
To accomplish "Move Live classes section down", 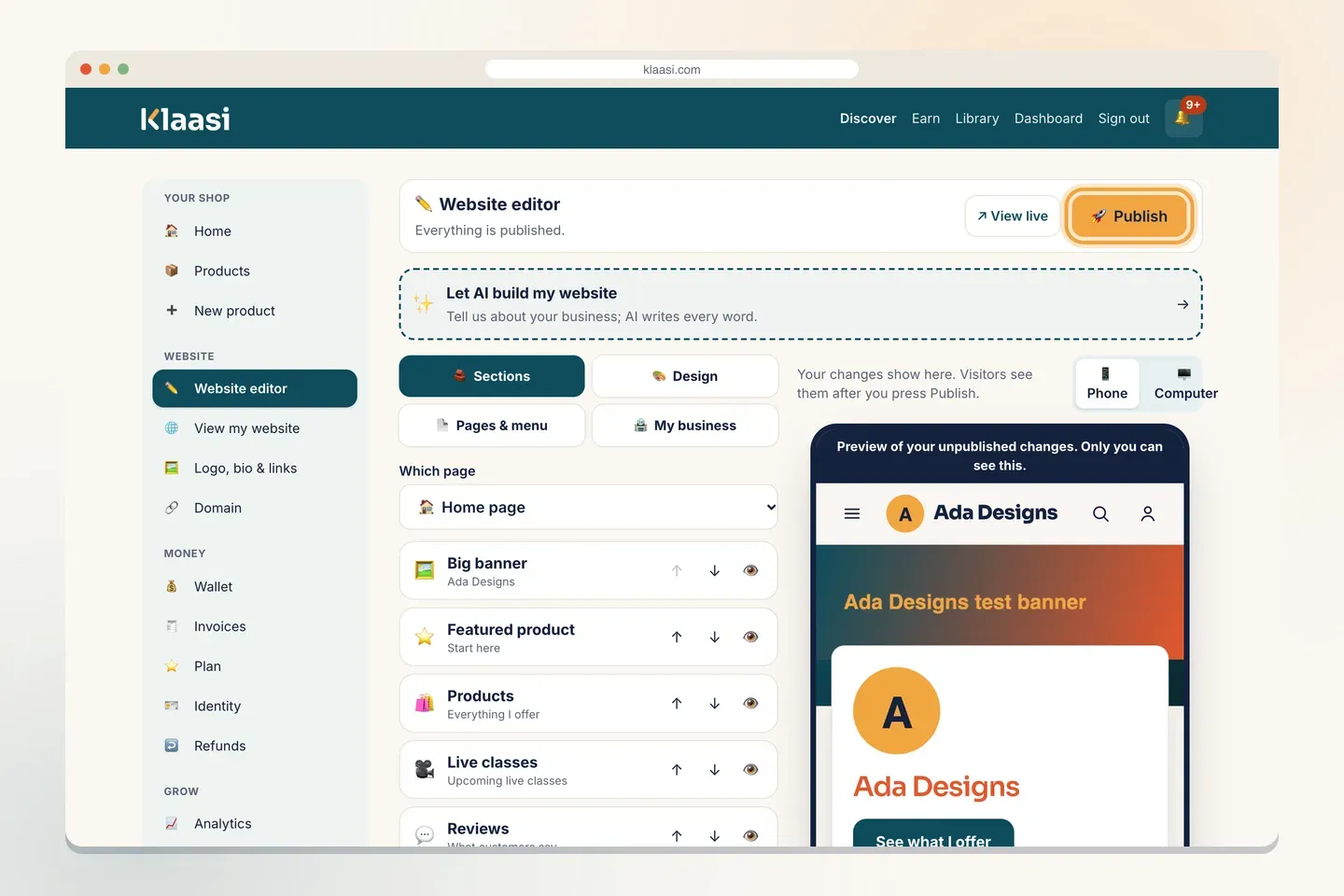I will click(x=715, y=769).
